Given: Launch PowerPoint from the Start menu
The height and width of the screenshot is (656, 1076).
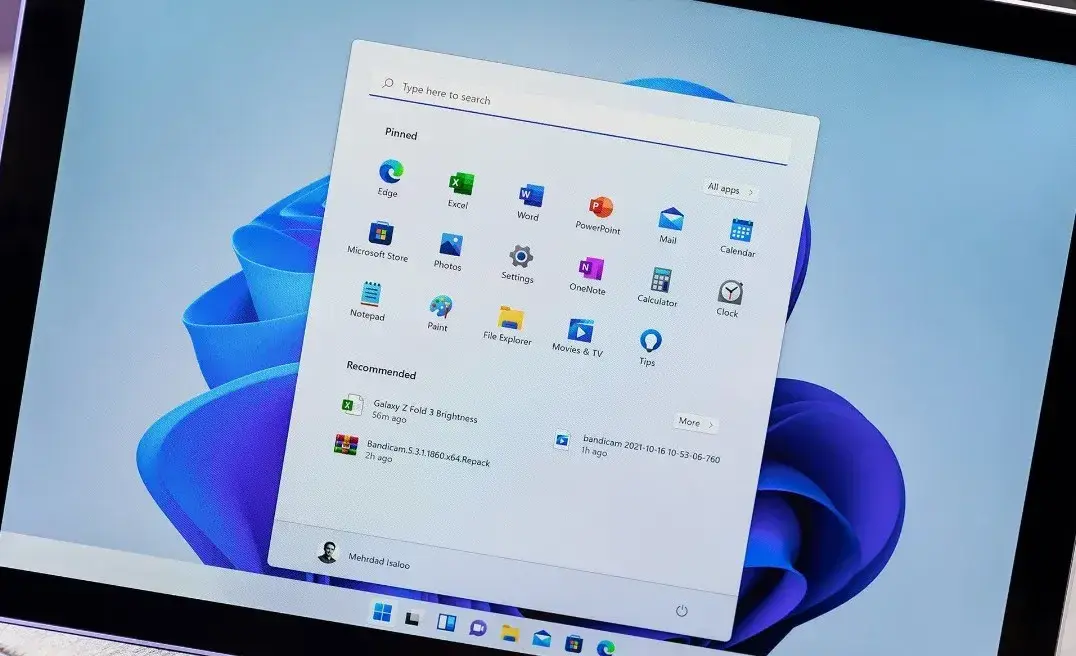Looking at the screenshot, I should (600, 208).
